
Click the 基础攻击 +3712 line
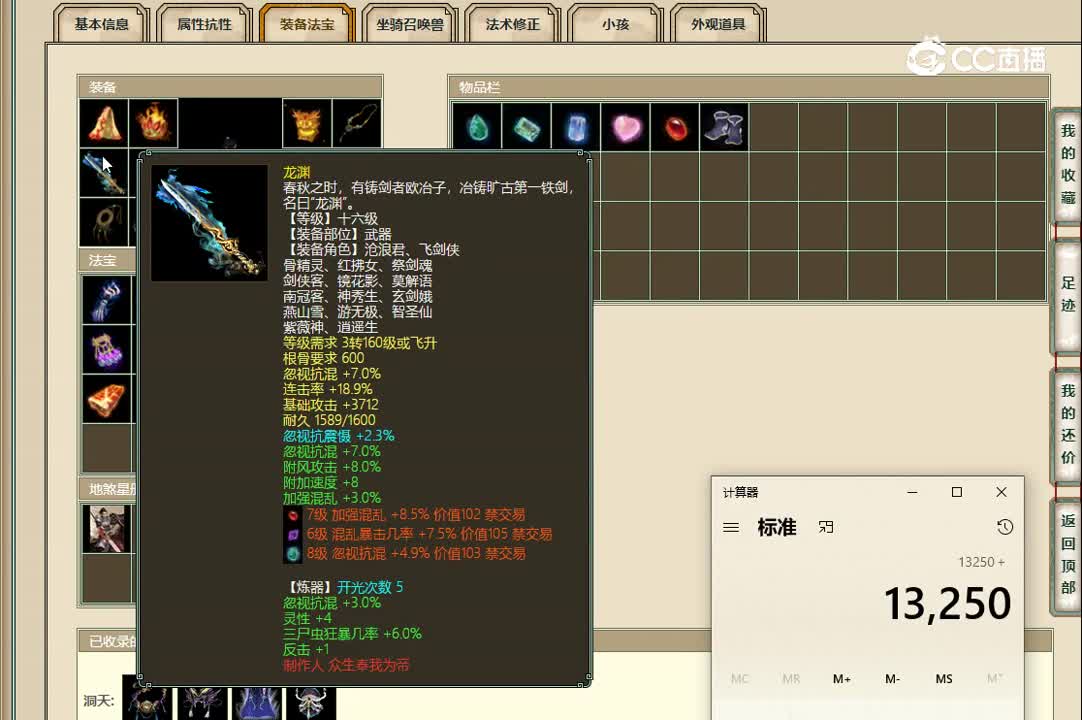pos(331,405)
